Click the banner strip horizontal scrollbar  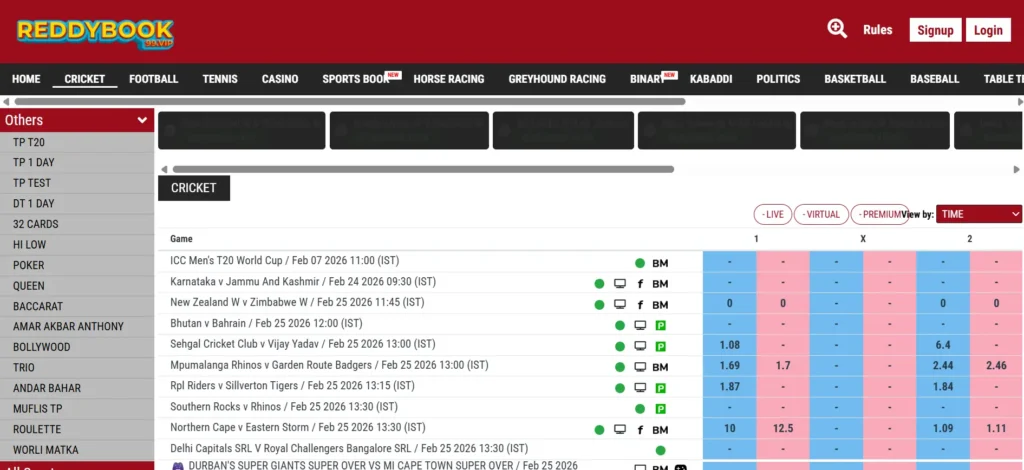click(x=423, y=169)
